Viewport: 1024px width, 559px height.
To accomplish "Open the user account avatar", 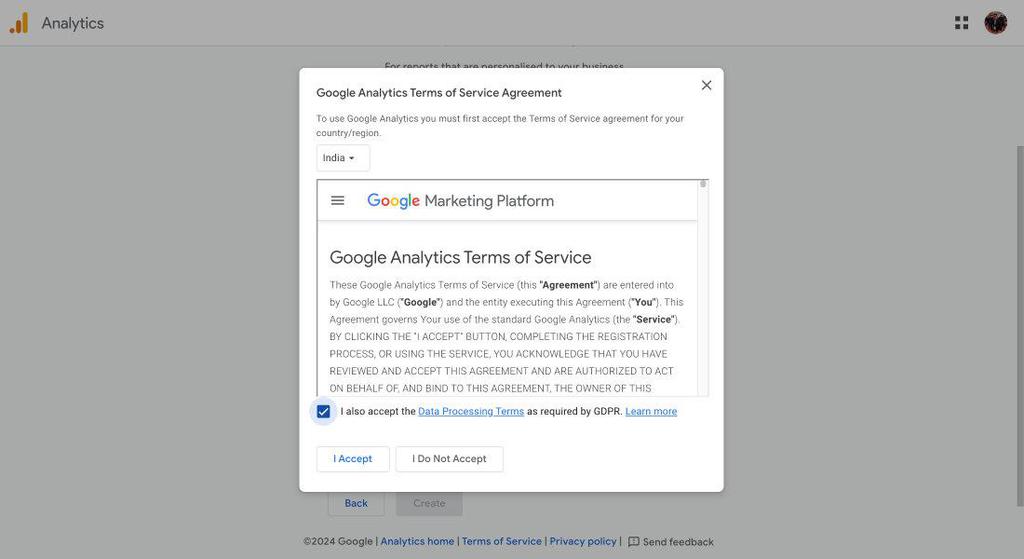I will (995, 23).
